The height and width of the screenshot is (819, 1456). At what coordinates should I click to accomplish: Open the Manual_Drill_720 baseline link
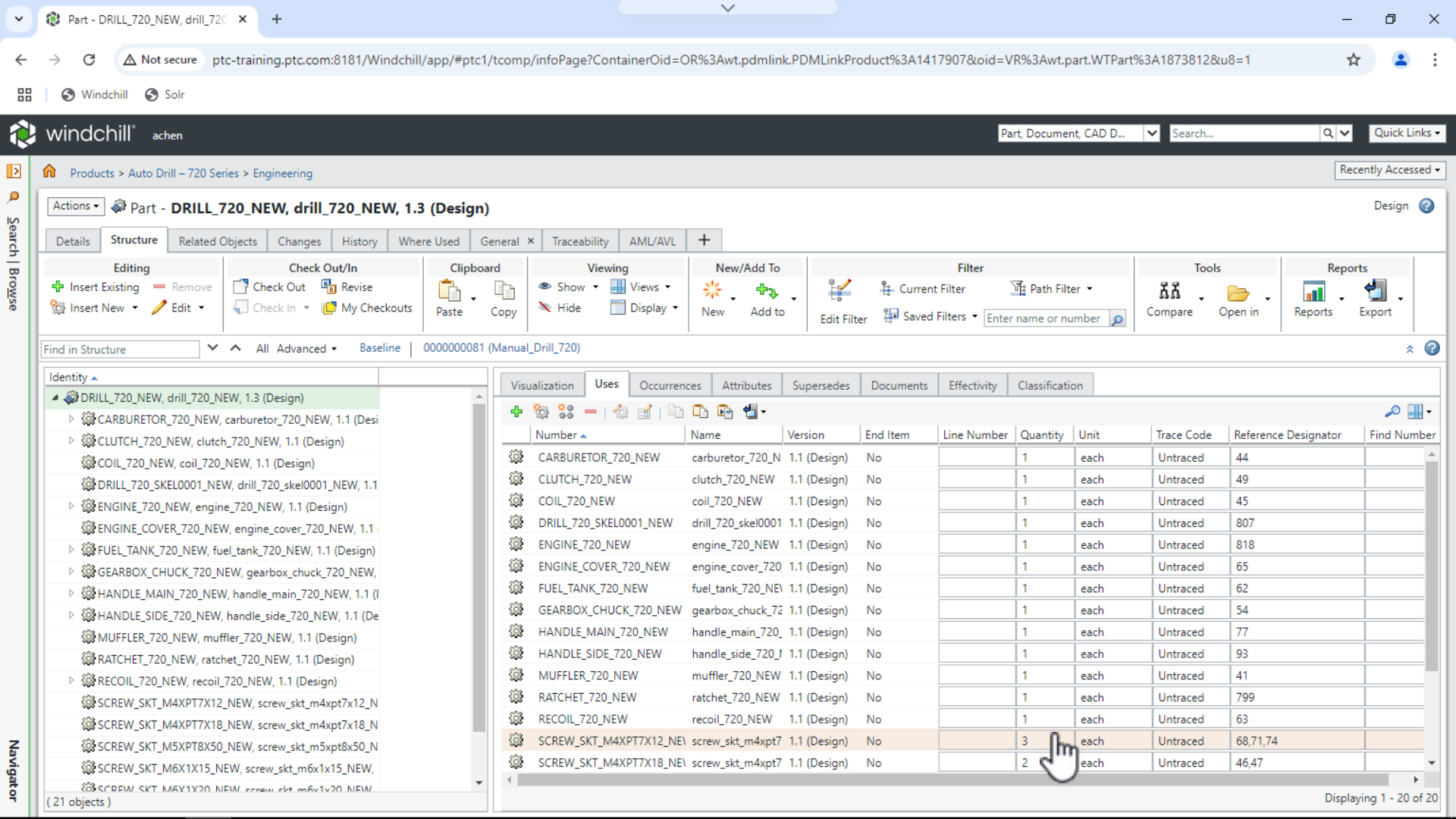click(501, 347)
